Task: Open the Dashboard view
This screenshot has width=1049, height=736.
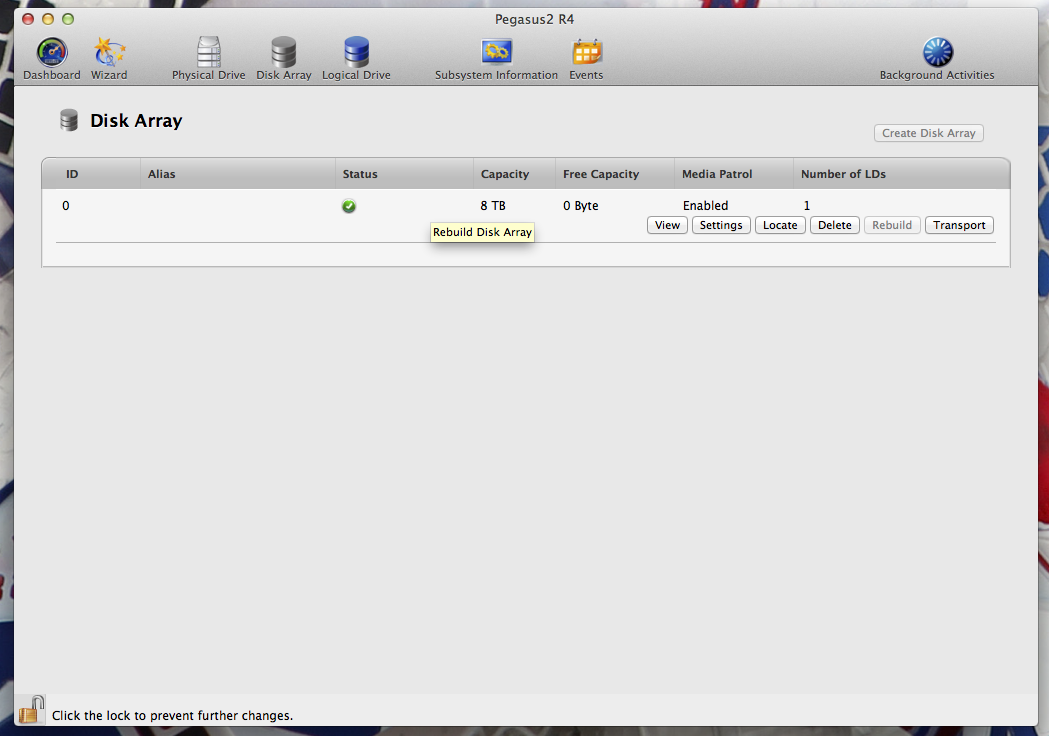Action: (x=51, y=57)
